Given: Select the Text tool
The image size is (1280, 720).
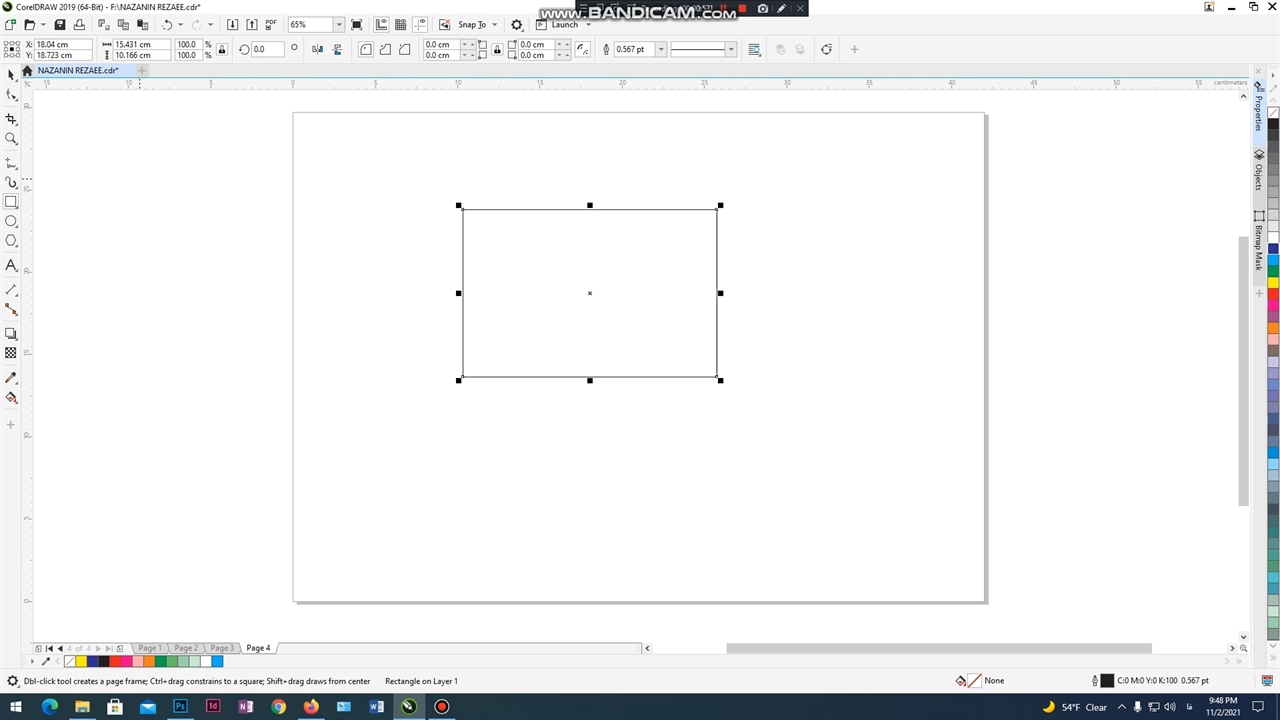Looking at the screenshot, I should tap(11, 265).
